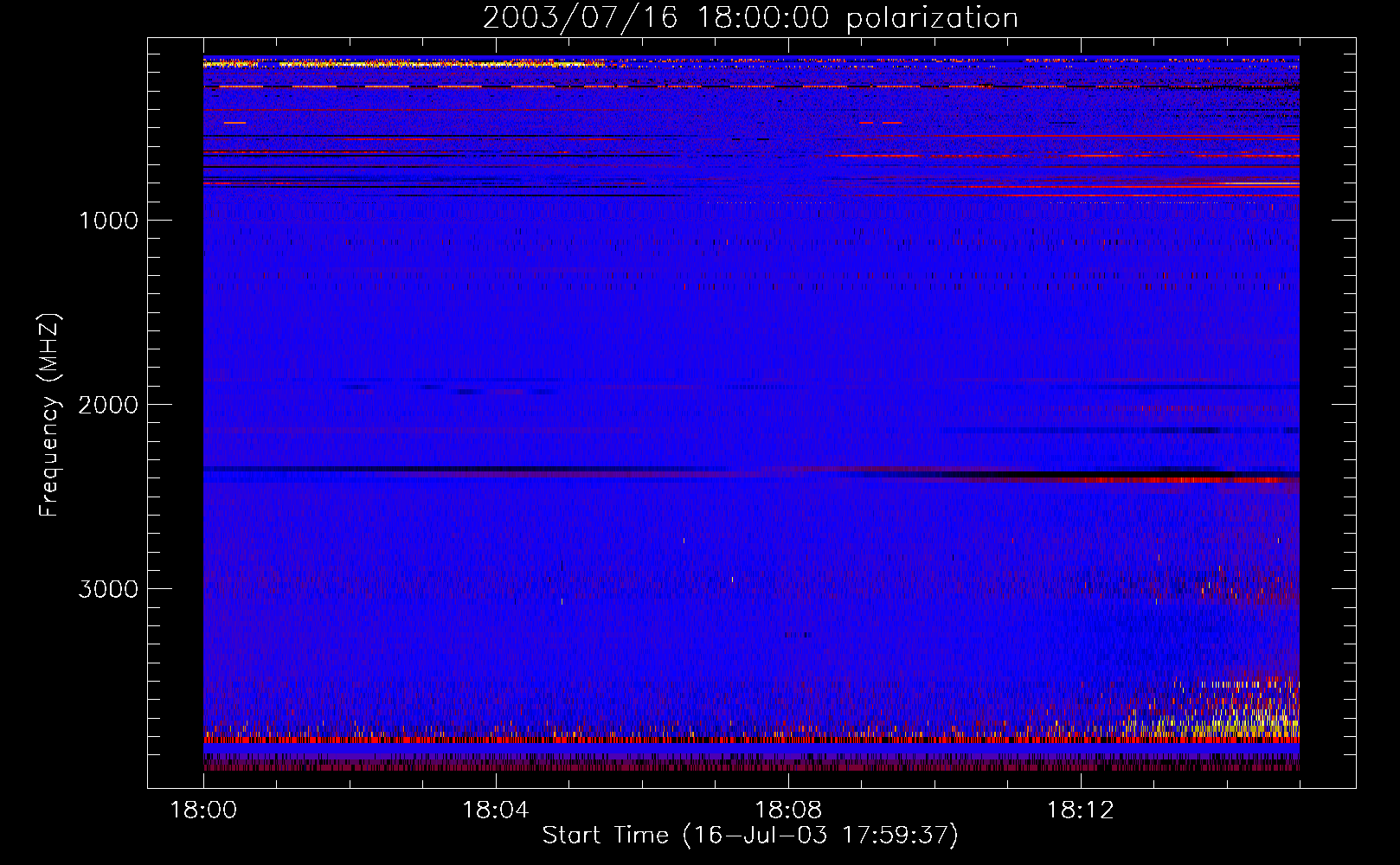Click the 3000 frequency tick label
Screen dimensions: 1400x865
[x=108, y=589]
